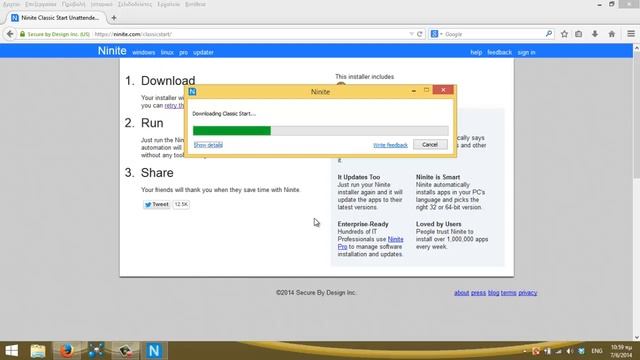Screen dimensions: 640x360
Task: Open a new tab with the plus button
Action: (114, 18)
